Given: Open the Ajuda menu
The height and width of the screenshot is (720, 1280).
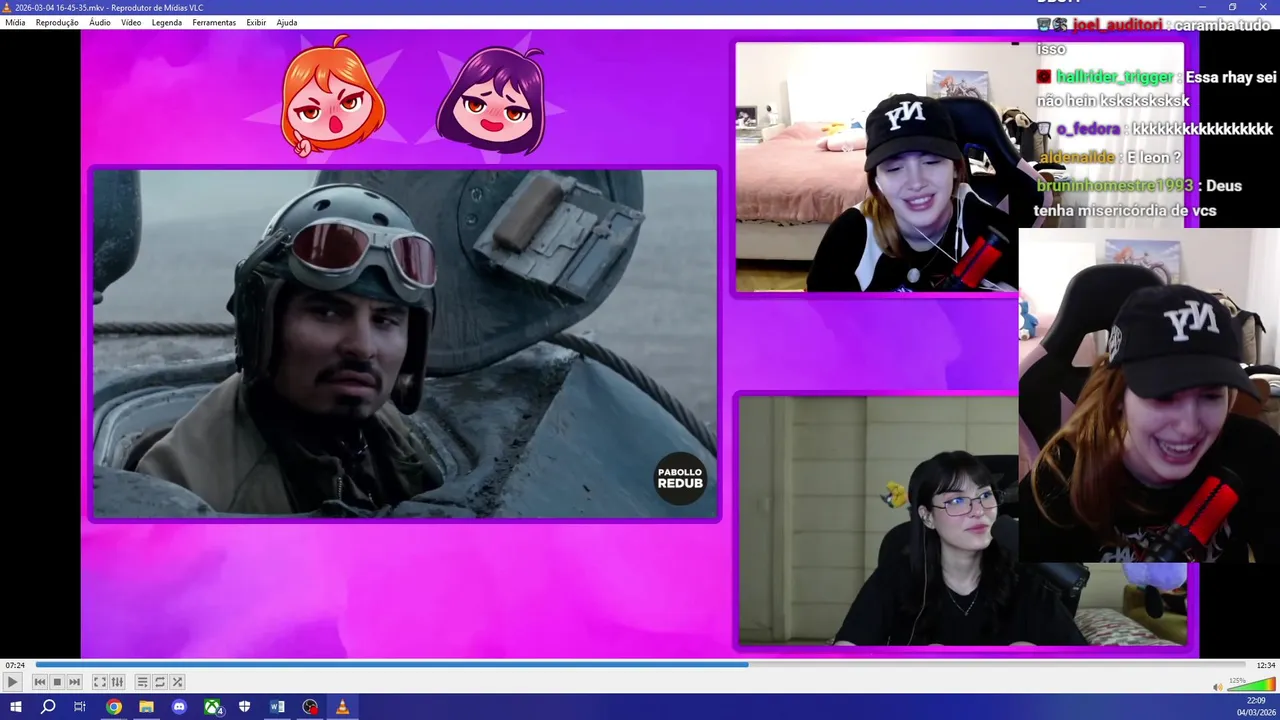Looking at the screenshot, I should click(287, 22).
